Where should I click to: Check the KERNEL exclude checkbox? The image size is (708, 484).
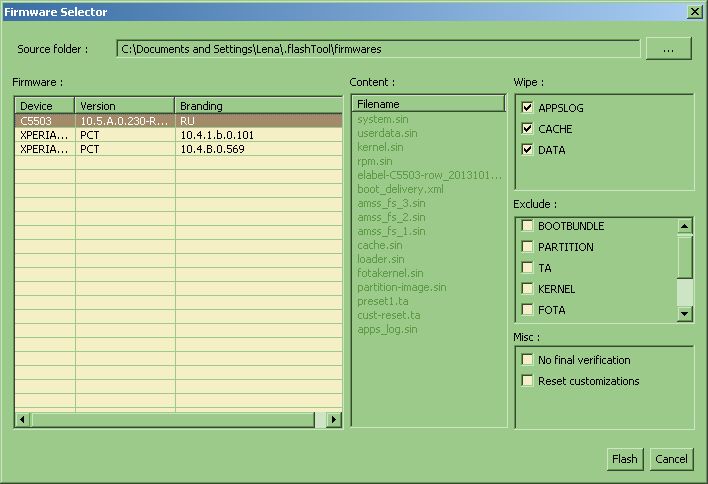[x=527, y=289]
